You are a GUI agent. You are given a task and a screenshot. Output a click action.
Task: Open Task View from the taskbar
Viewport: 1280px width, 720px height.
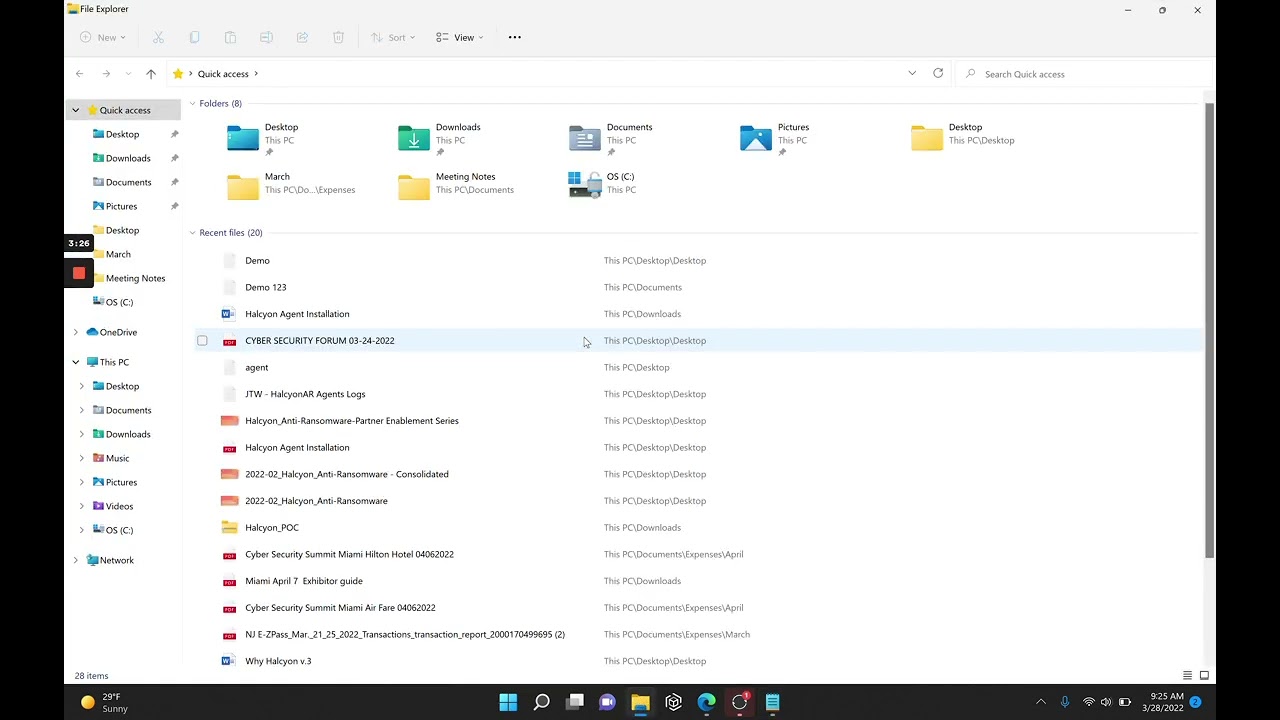pyautogui.click(x=574, y=702)
